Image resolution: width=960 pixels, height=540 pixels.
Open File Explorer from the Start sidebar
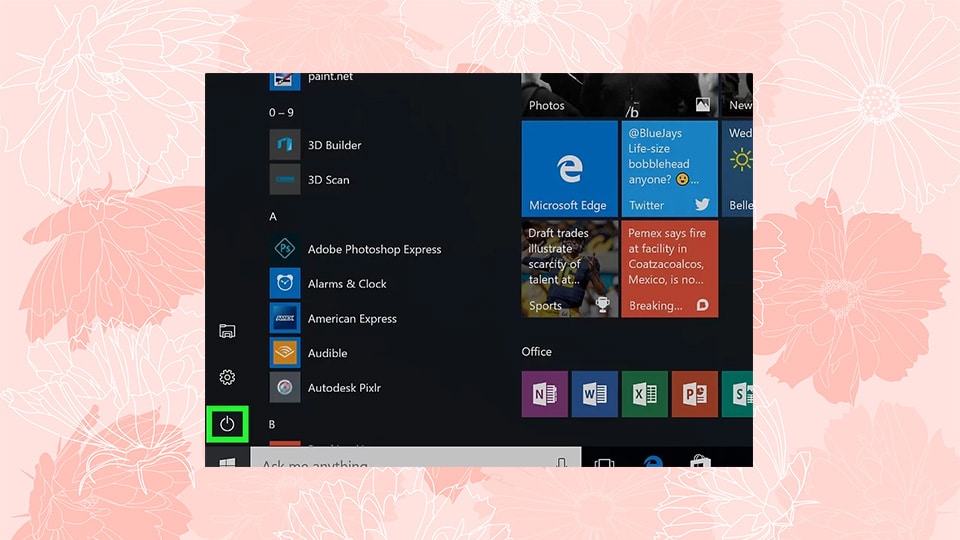227,331
